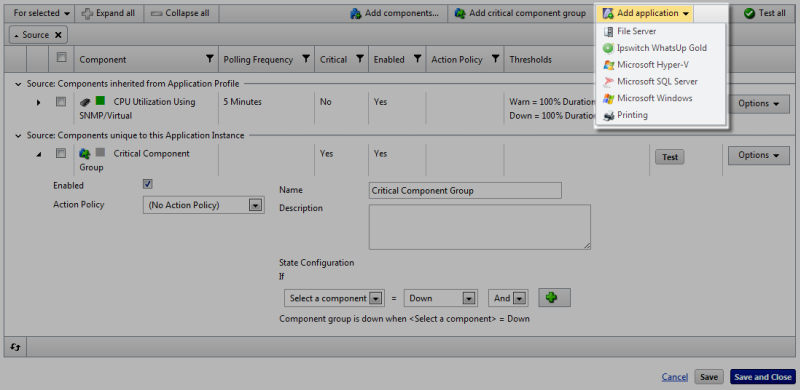
Task: Filter the Polling Frequency column
Action: [x=306, y=59]
